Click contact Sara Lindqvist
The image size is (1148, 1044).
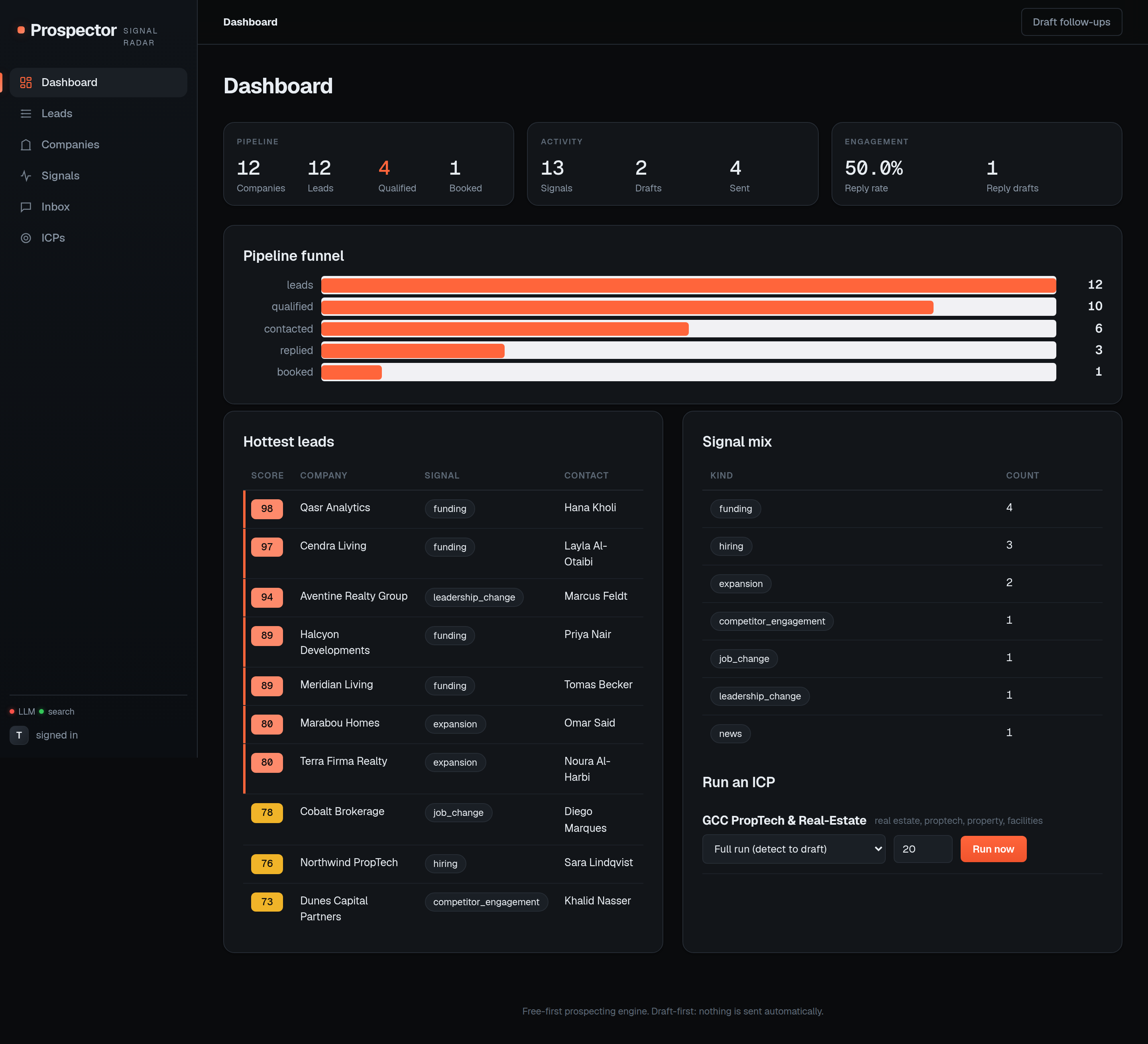pyautogui.click(x=598, y=863)
